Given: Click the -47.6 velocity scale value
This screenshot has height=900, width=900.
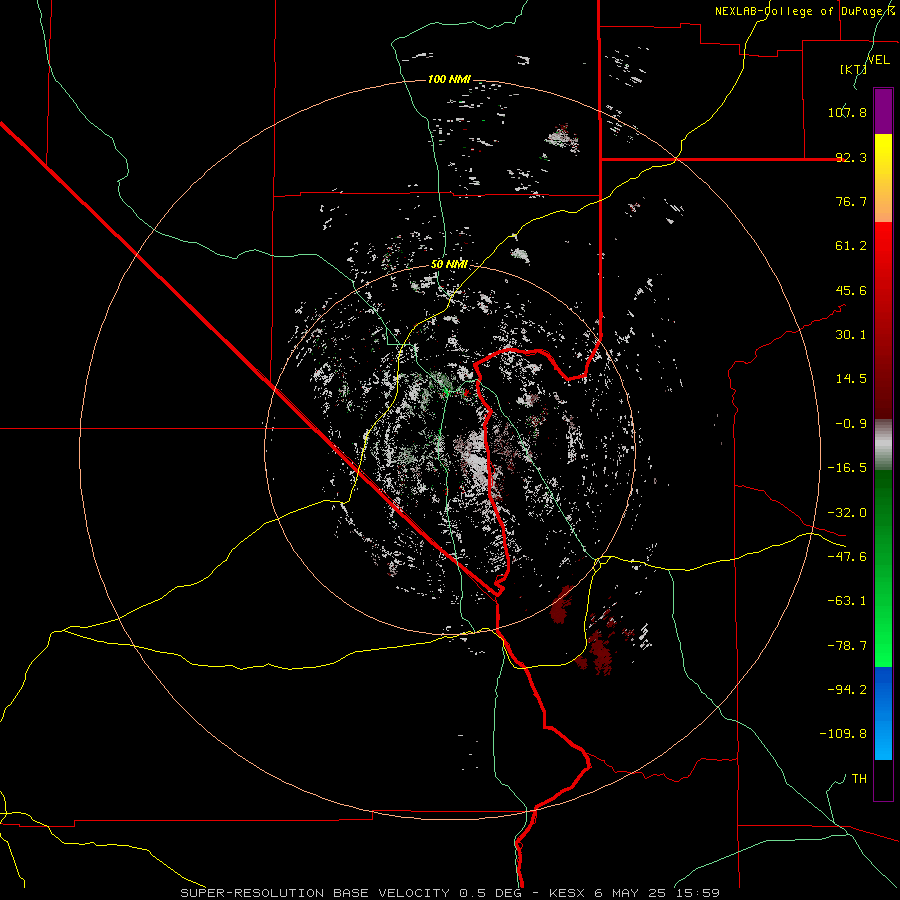Looking at the screenshot, I should [x=847, y=557].
